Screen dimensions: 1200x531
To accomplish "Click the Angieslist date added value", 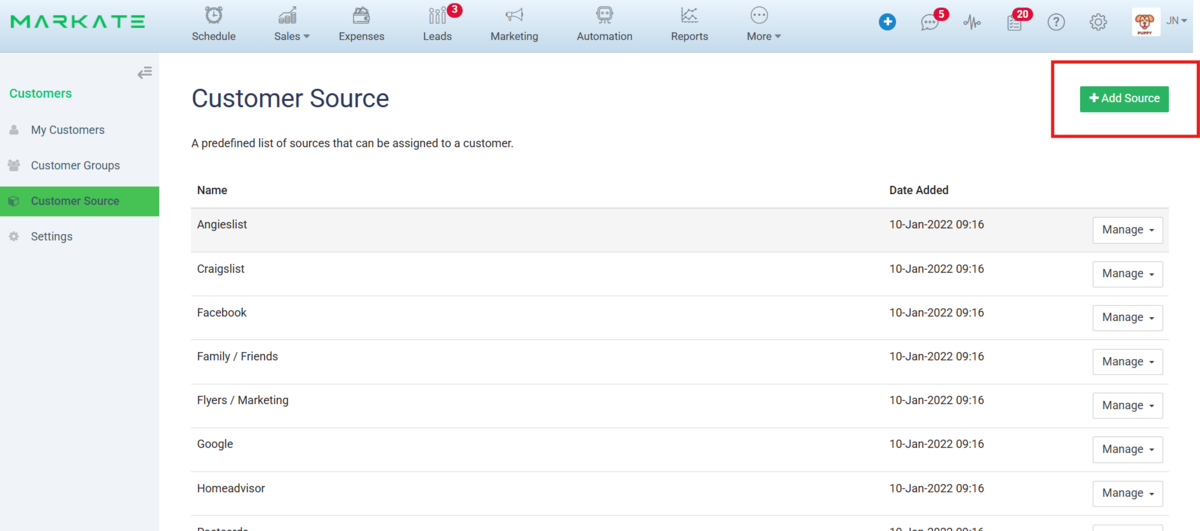I will click(937, 225).
